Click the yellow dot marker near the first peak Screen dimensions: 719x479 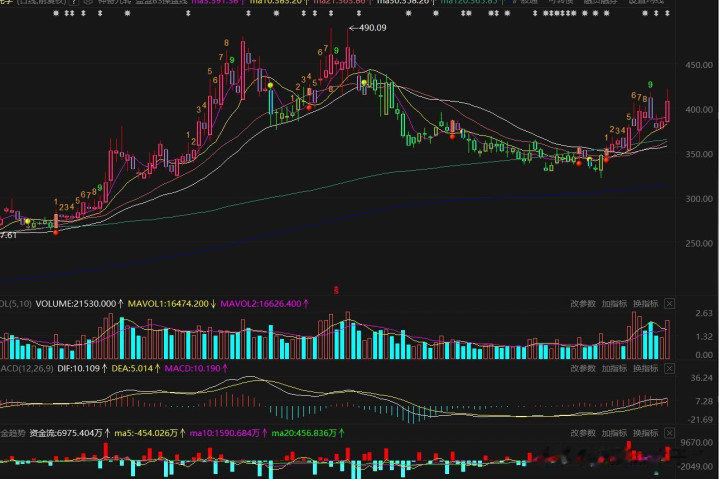269,86
